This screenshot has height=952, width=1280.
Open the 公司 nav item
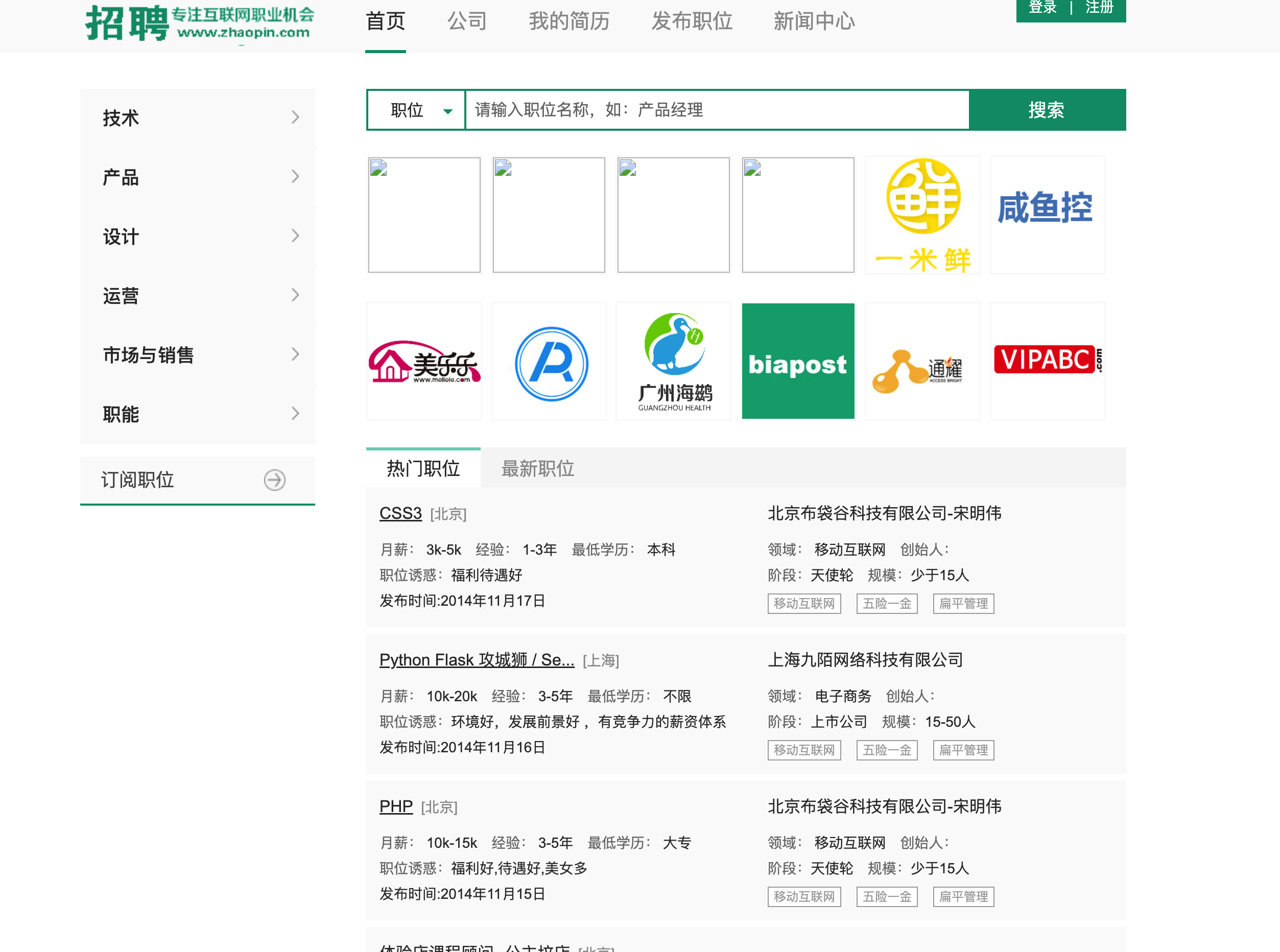coord(467,21)
